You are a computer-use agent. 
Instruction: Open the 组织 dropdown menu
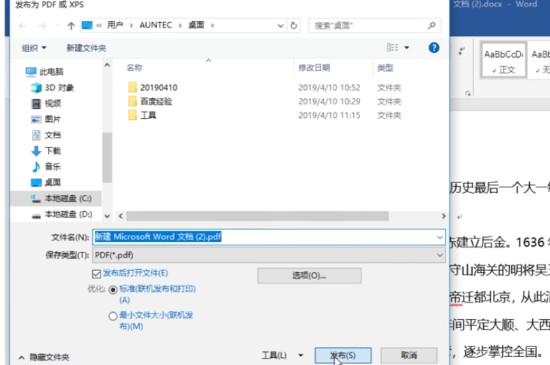coord(34,48)
